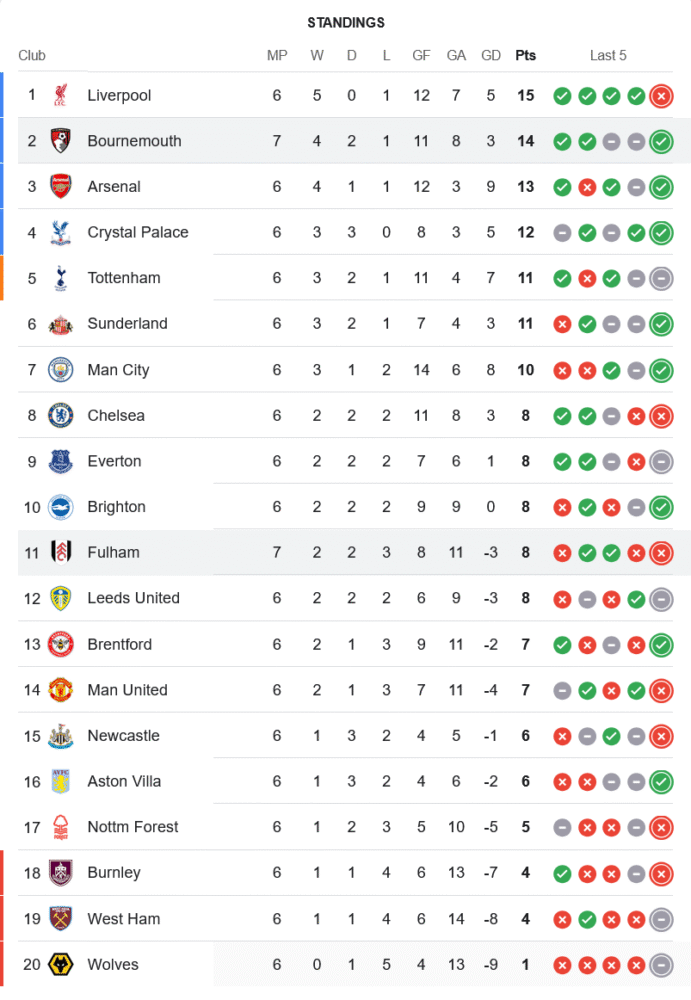Click the Newcastle club crest icon
Image resolution: width=691 pixels, height=1000 pixels.
pos(61,736)
